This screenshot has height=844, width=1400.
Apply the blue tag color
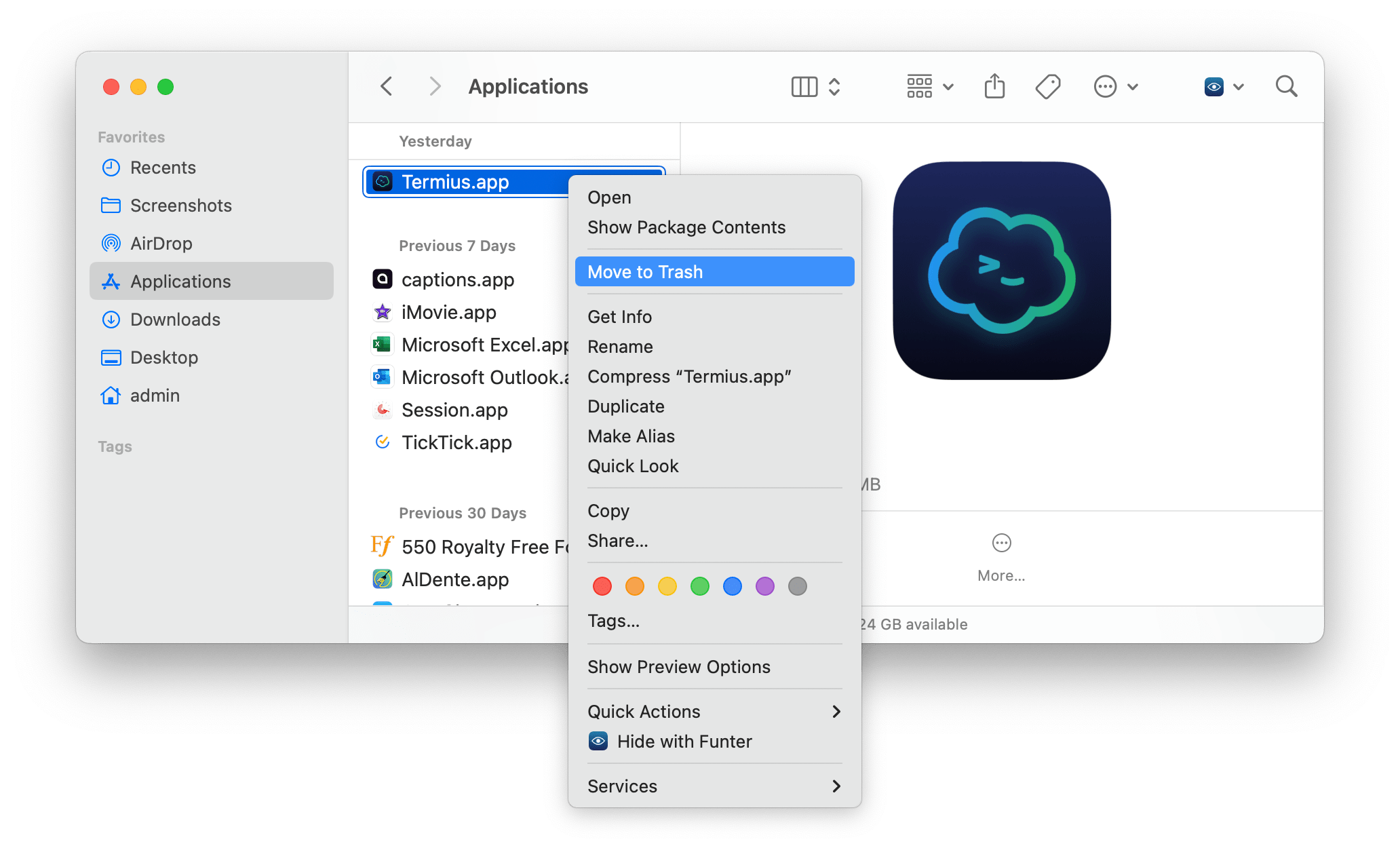pyautogui.click(x=733, y=586)
